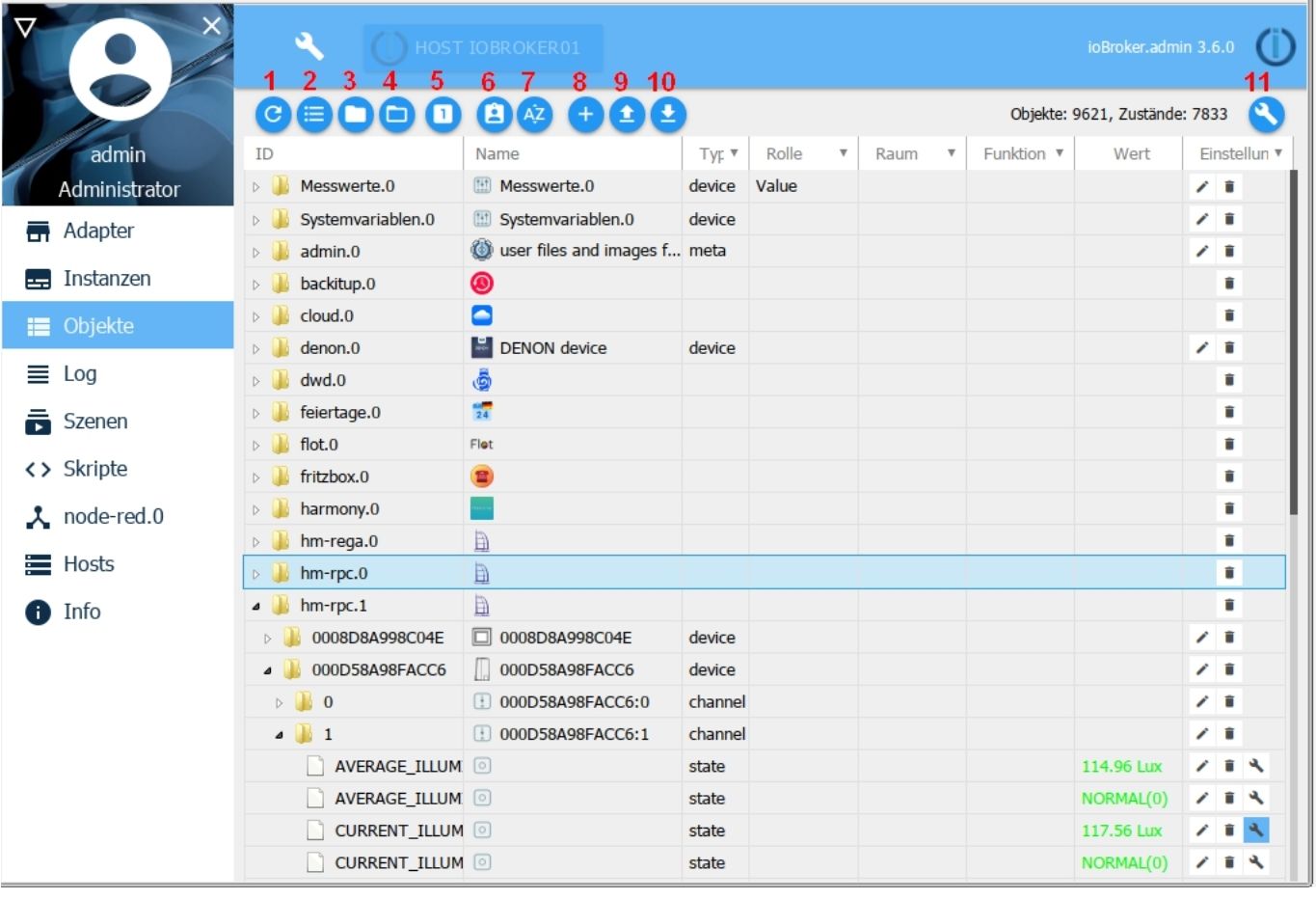Collapse the 000D58A98FACC6 device folder
The width and height of the screenshot is (1316, 899).
click(268, 670)
